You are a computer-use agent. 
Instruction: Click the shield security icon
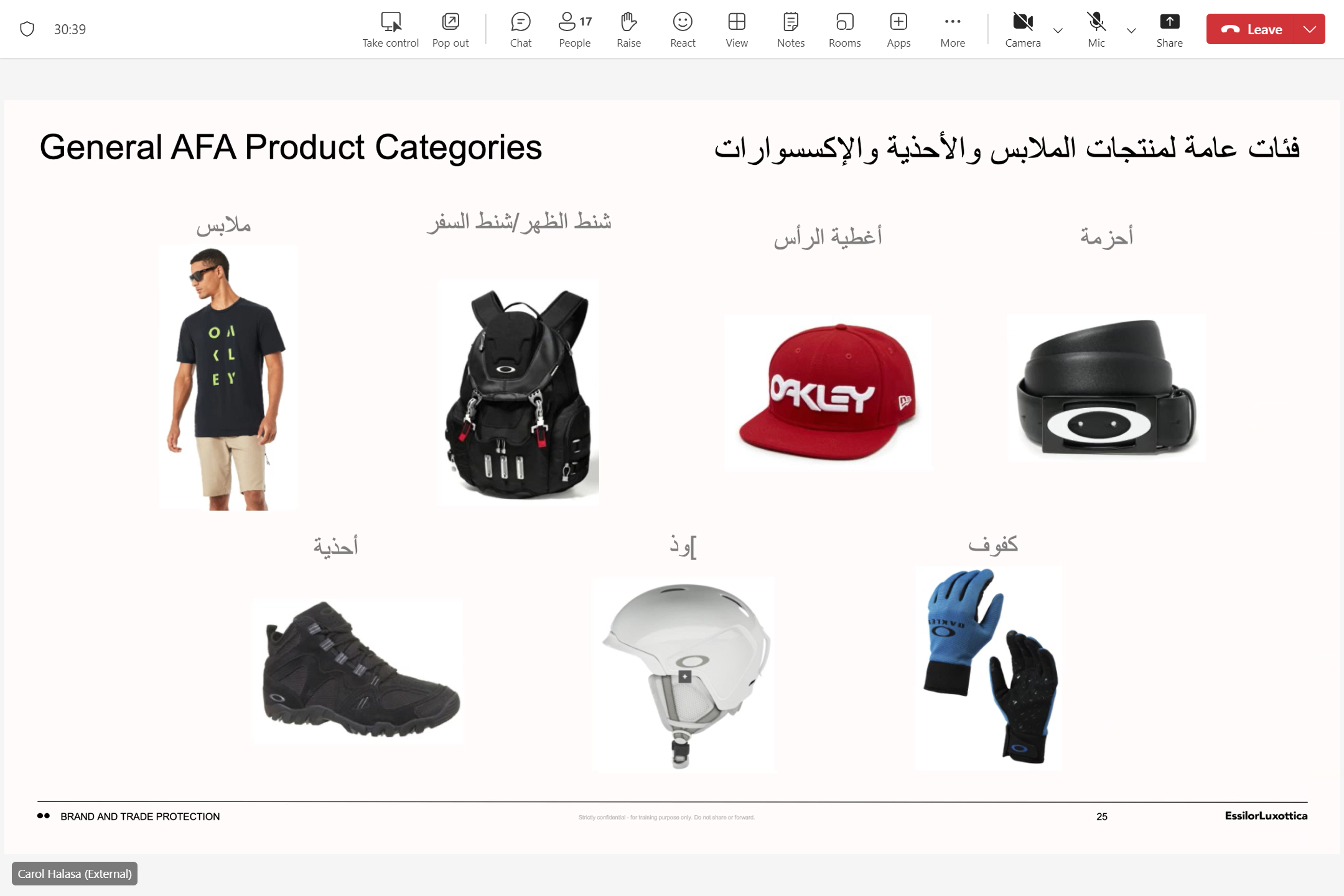click(27, 29)
